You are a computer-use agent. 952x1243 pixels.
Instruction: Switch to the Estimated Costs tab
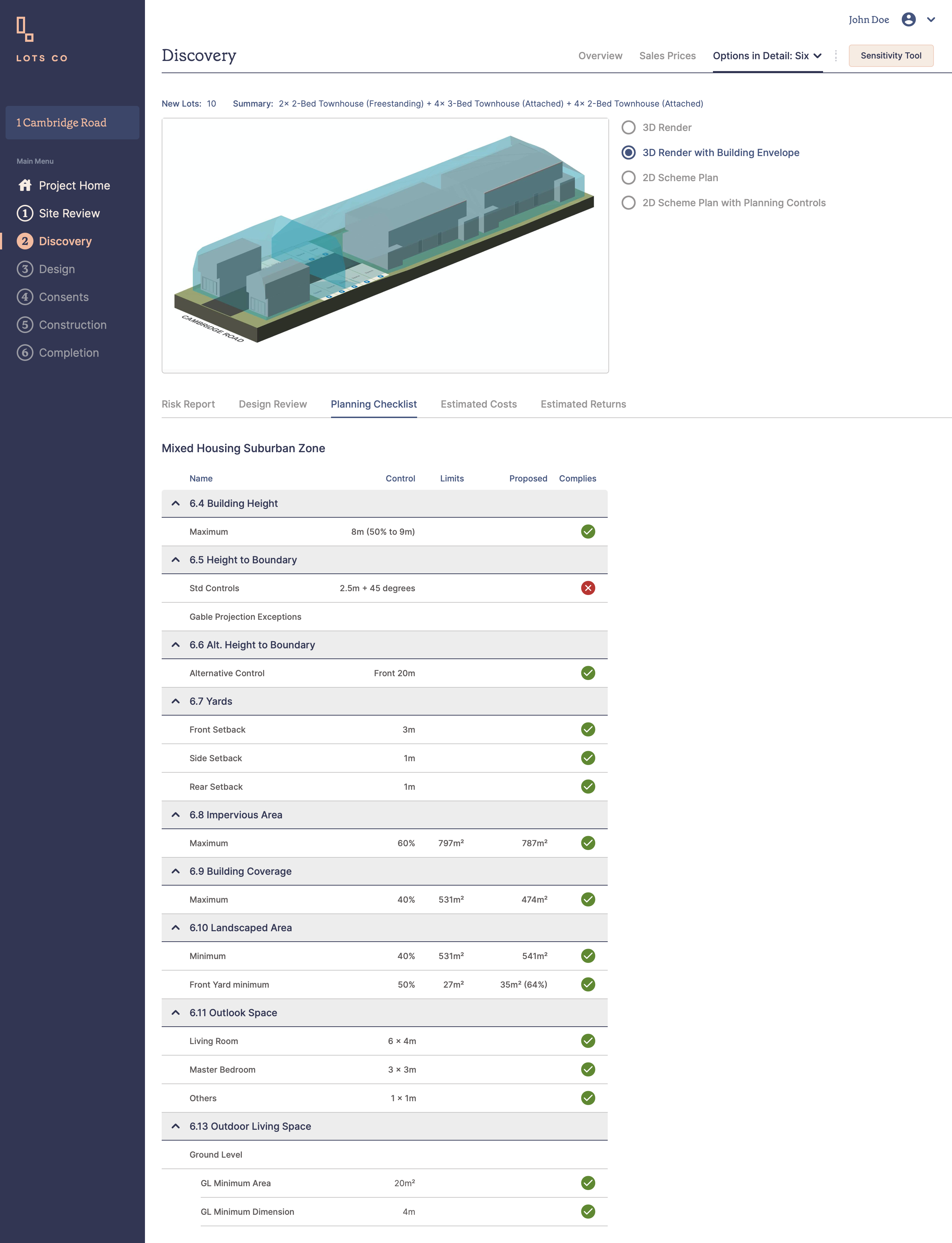[x=478, y=404]
